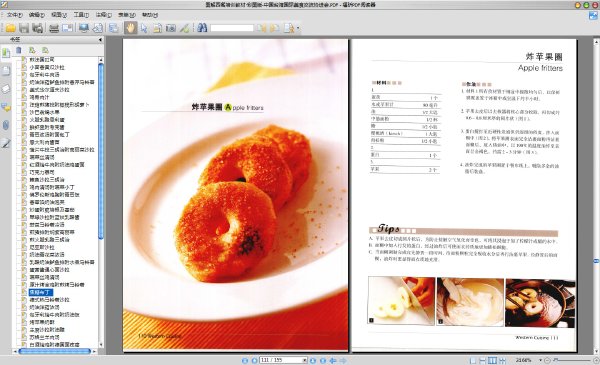Open the signatures pen side panel icon
This screenshot has width=600, height=365.
pyautogui.click(x=6, y=143)
